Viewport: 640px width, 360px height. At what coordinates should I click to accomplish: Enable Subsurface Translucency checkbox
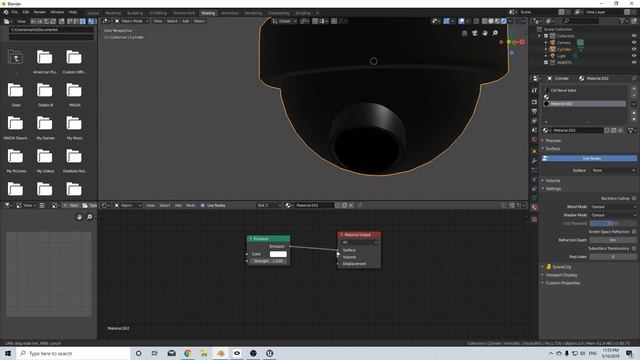click(x=634, y=249)
